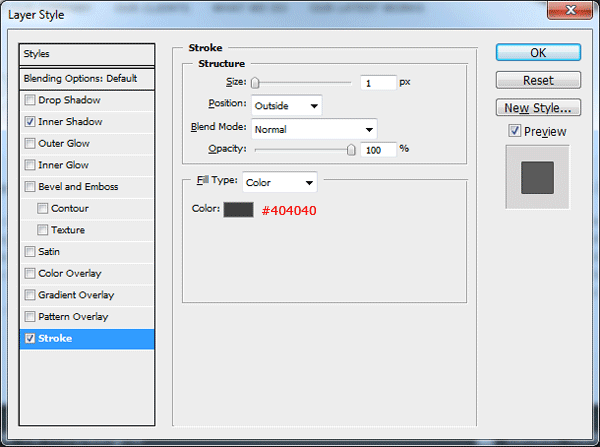600x447 pixels.
Task: Click the Size slider handle
Action: (256, 83)
